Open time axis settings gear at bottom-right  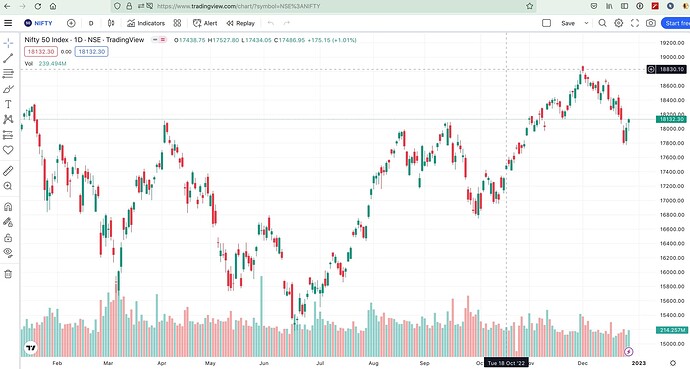pos(672,363)
